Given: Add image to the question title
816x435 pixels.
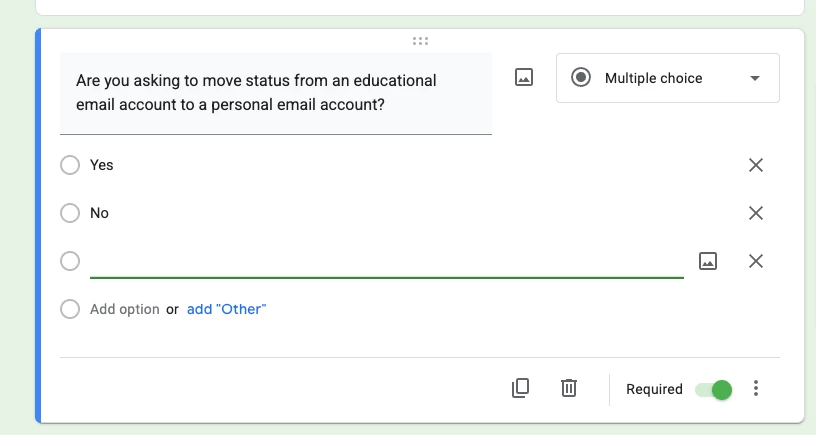Looking at the screenshot, I should pos(524,78).
